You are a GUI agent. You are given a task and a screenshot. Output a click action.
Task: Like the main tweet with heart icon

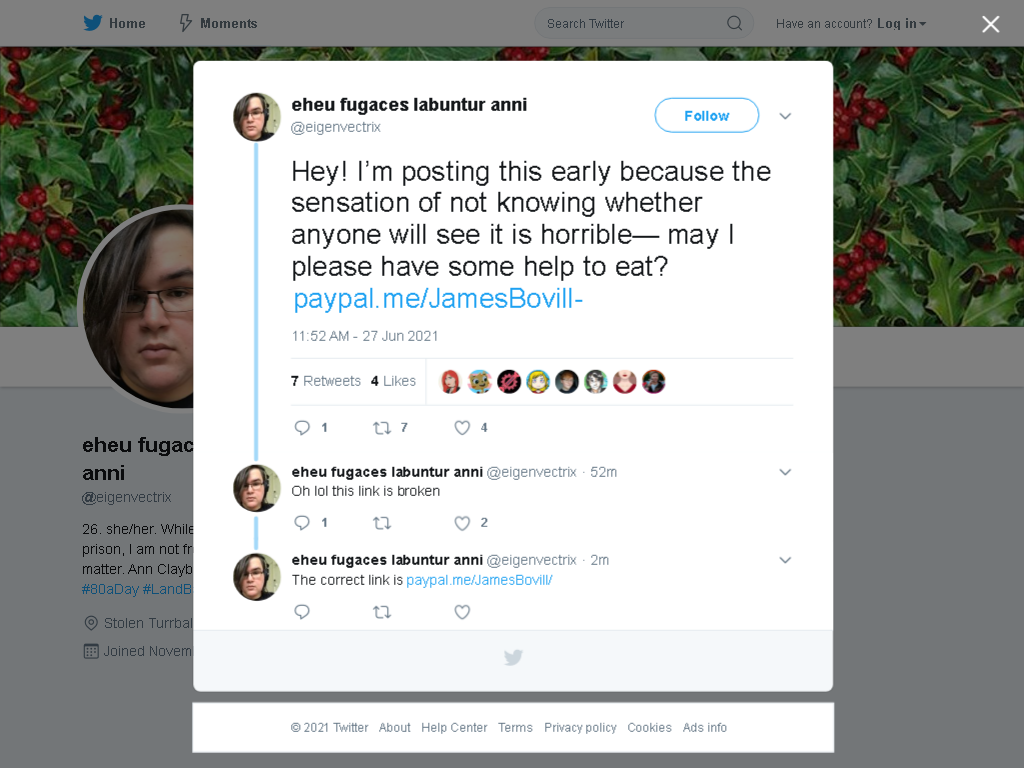(x=462, y=428)
